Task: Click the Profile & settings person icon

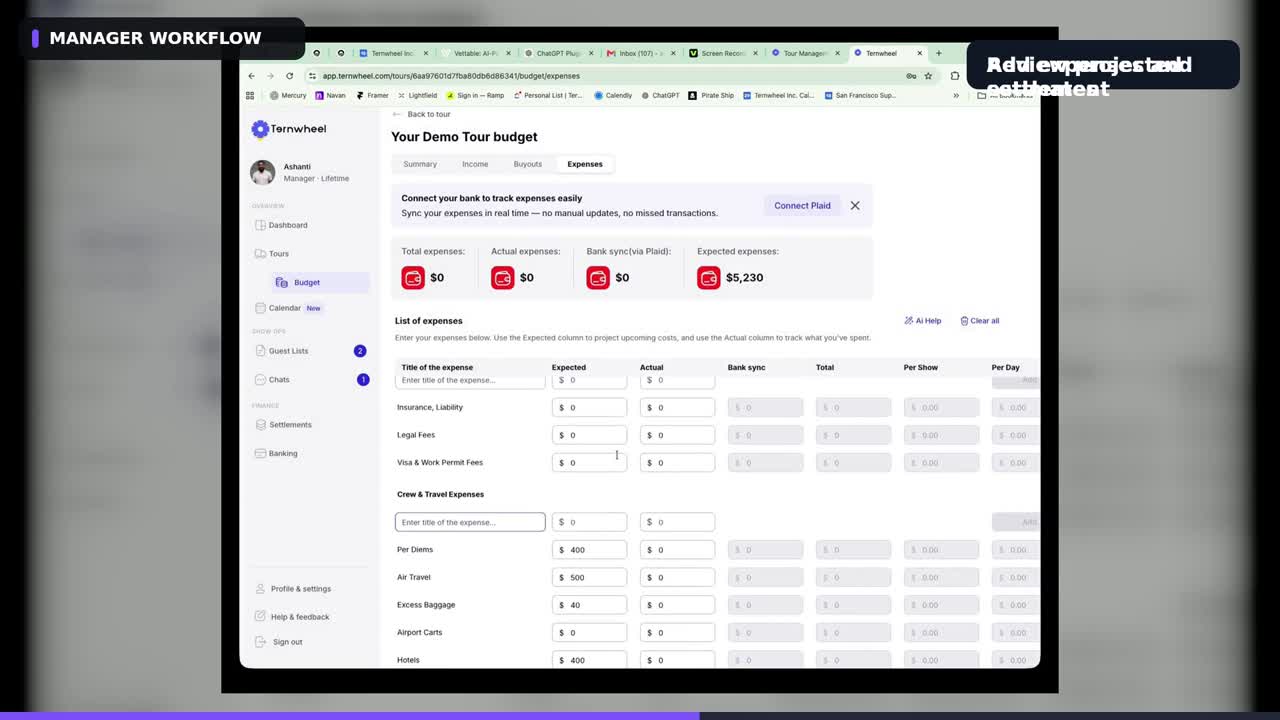Action: click(260, 589)
